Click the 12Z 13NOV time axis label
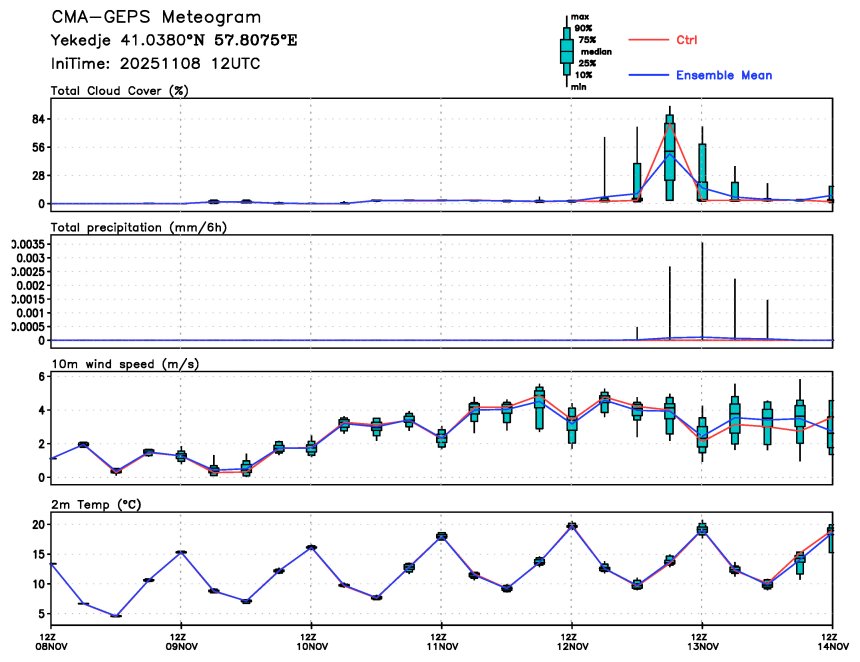This screenshot has height=662, width=860. click(701, 640)
